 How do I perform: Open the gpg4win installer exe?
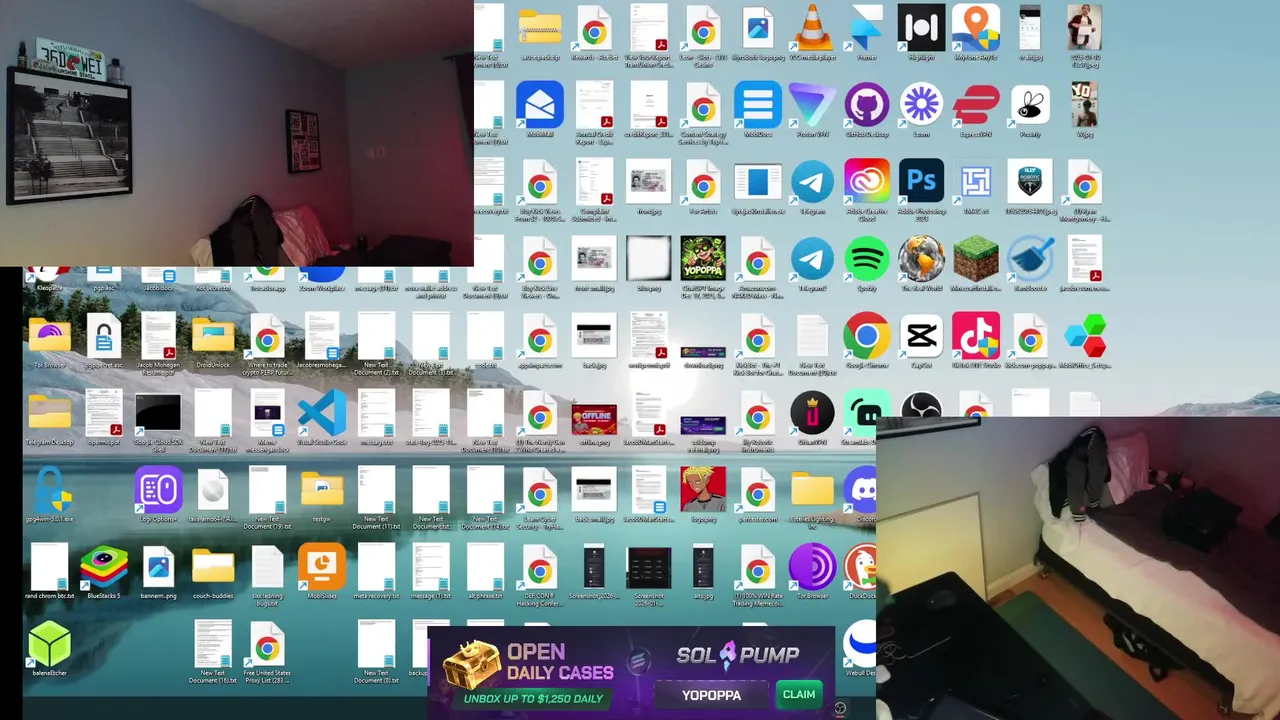tap(49, 491)
